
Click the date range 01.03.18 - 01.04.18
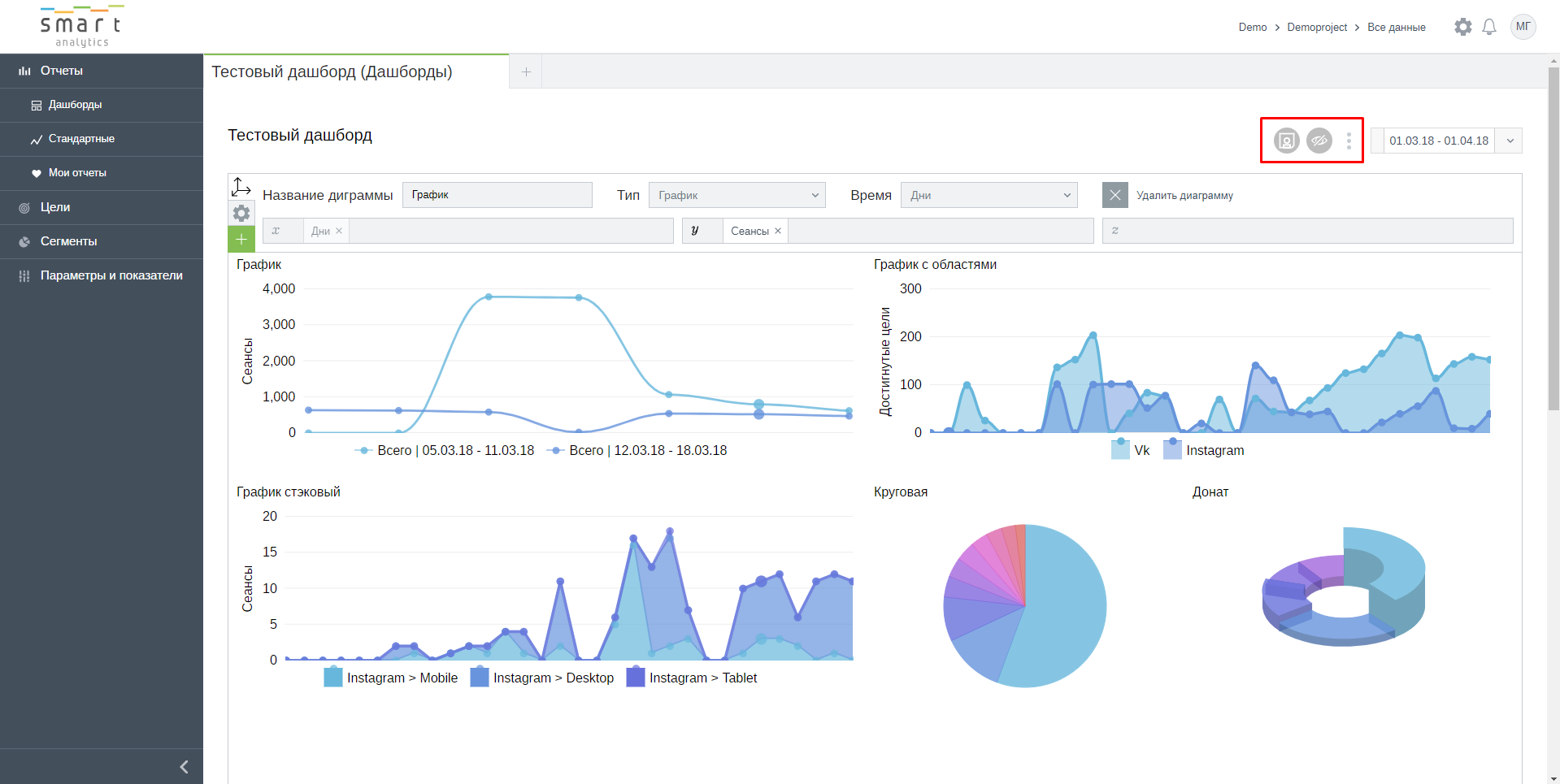pyautogui.click(x=1439, y=141)
